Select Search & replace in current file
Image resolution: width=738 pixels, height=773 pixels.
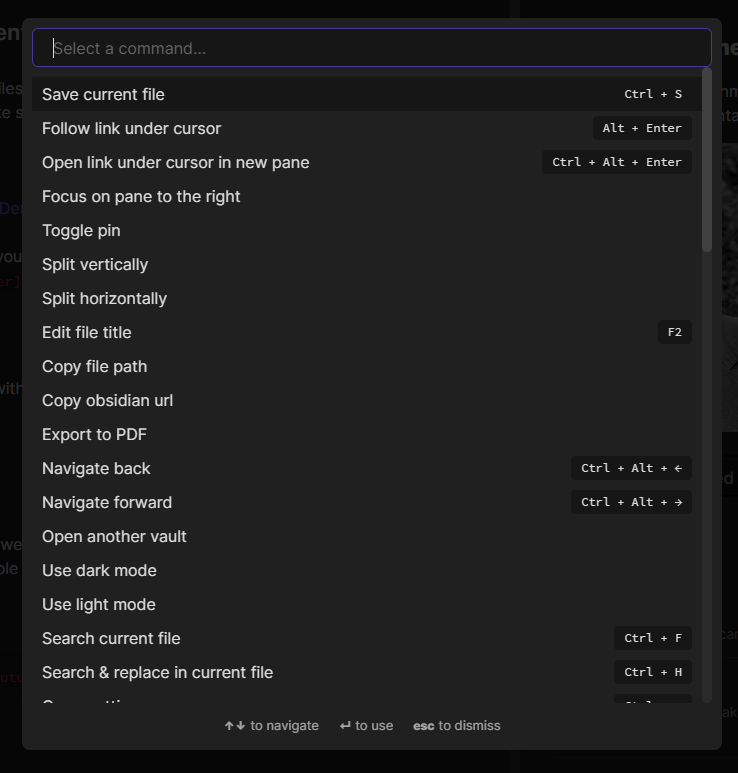pyautogui.click(x=158, y=672)
